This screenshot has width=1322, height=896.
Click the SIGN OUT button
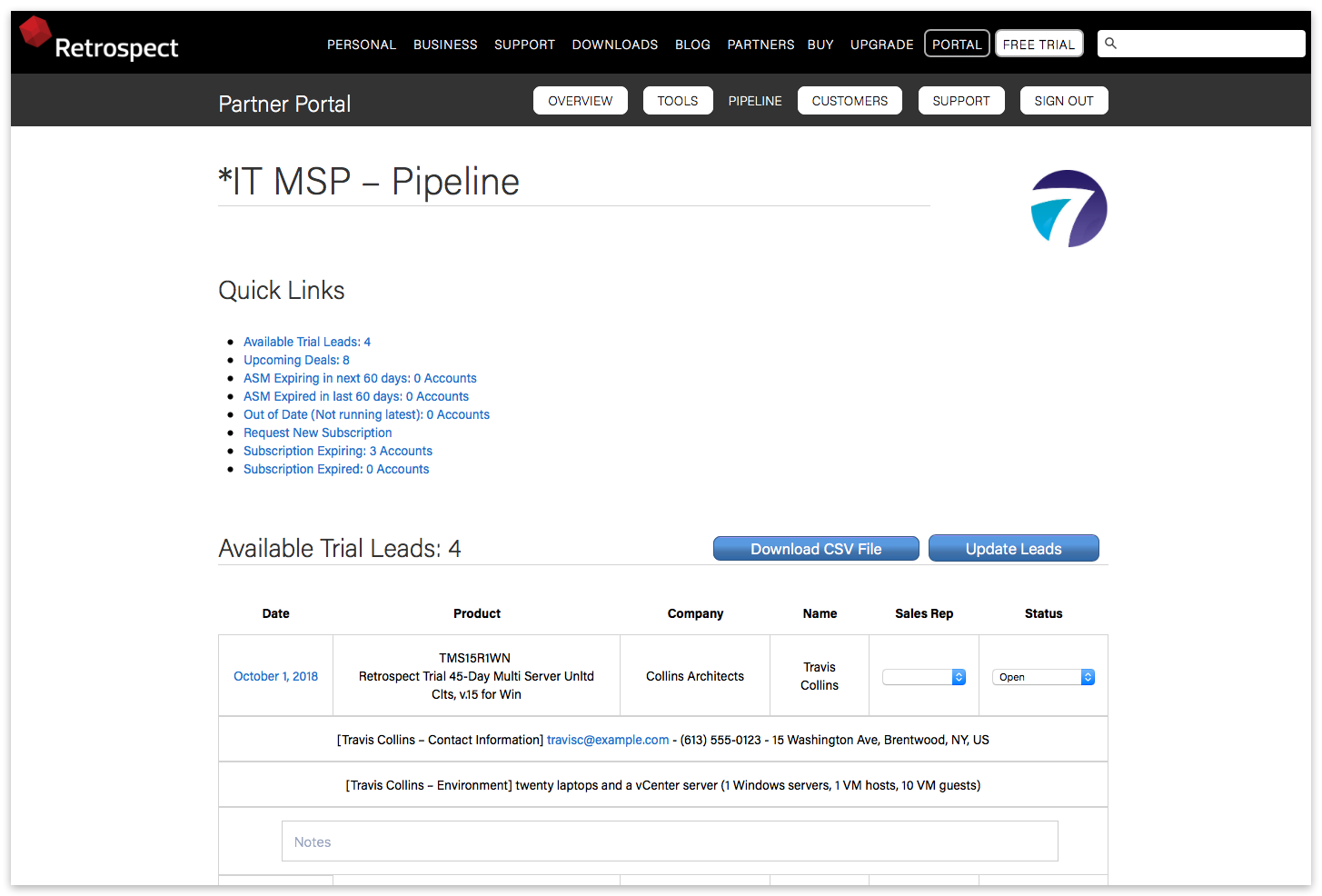pyautogui.click(x=1064, y=101)
